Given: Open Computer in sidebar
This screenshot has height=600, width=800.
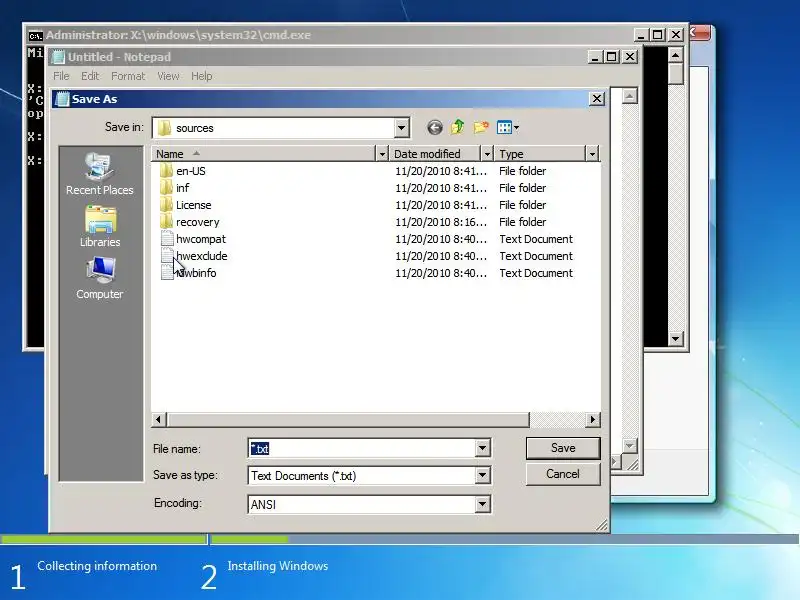Looking at the screenshot, I should point(99,278).
